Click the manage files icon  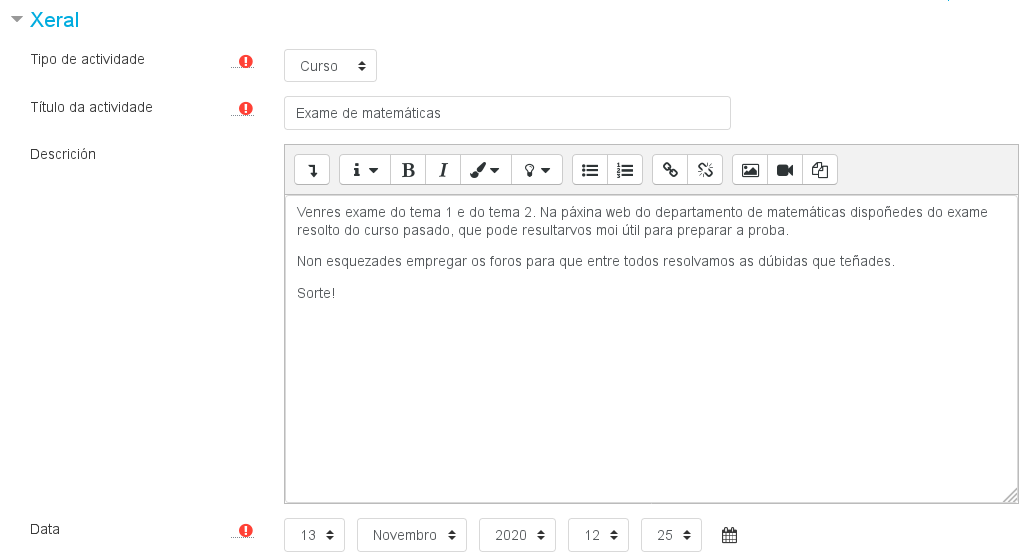tap(820, 170)
